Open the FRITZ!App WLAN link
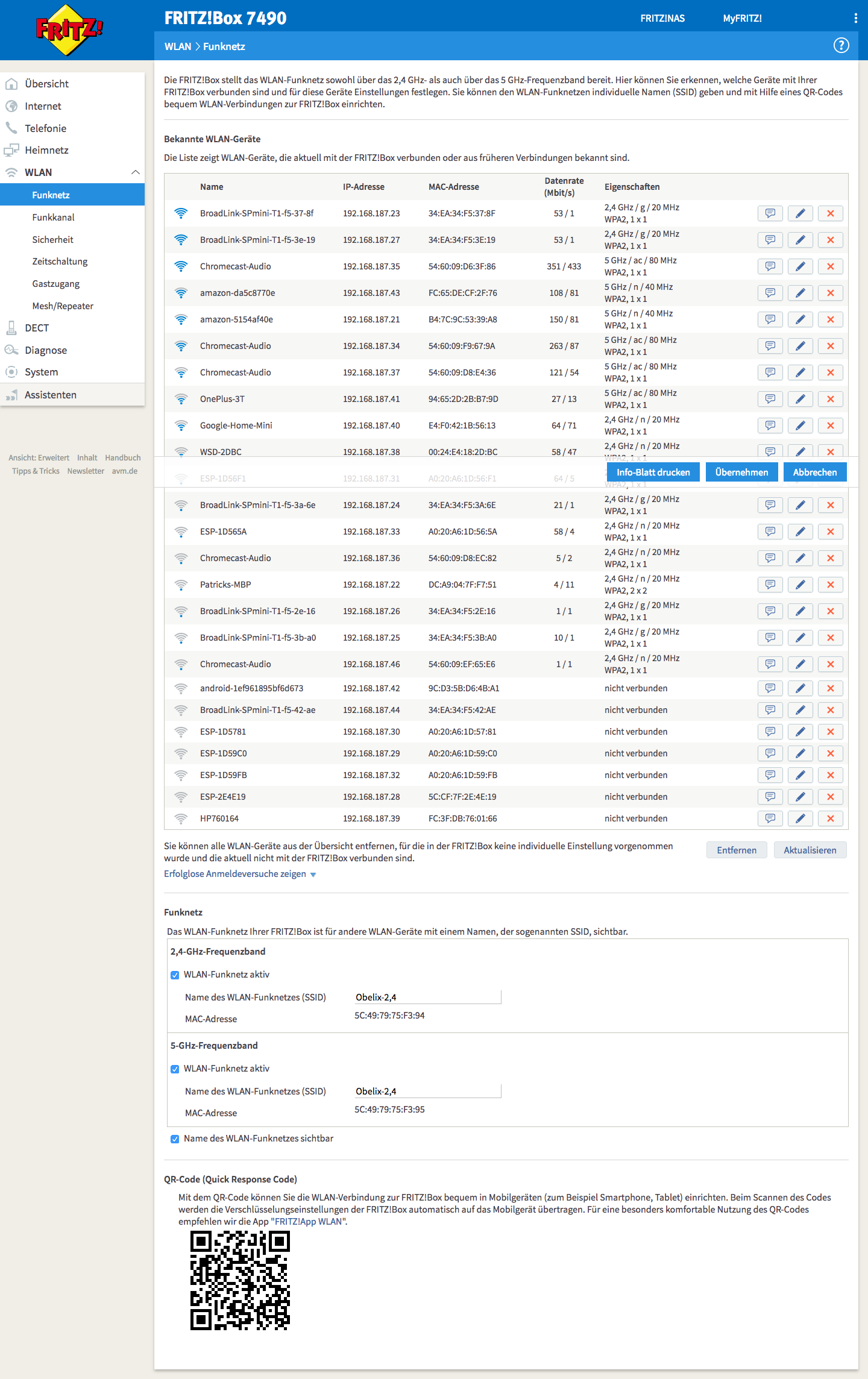This screenshot has height=1379, width=868. click(x=308, y=1221)
